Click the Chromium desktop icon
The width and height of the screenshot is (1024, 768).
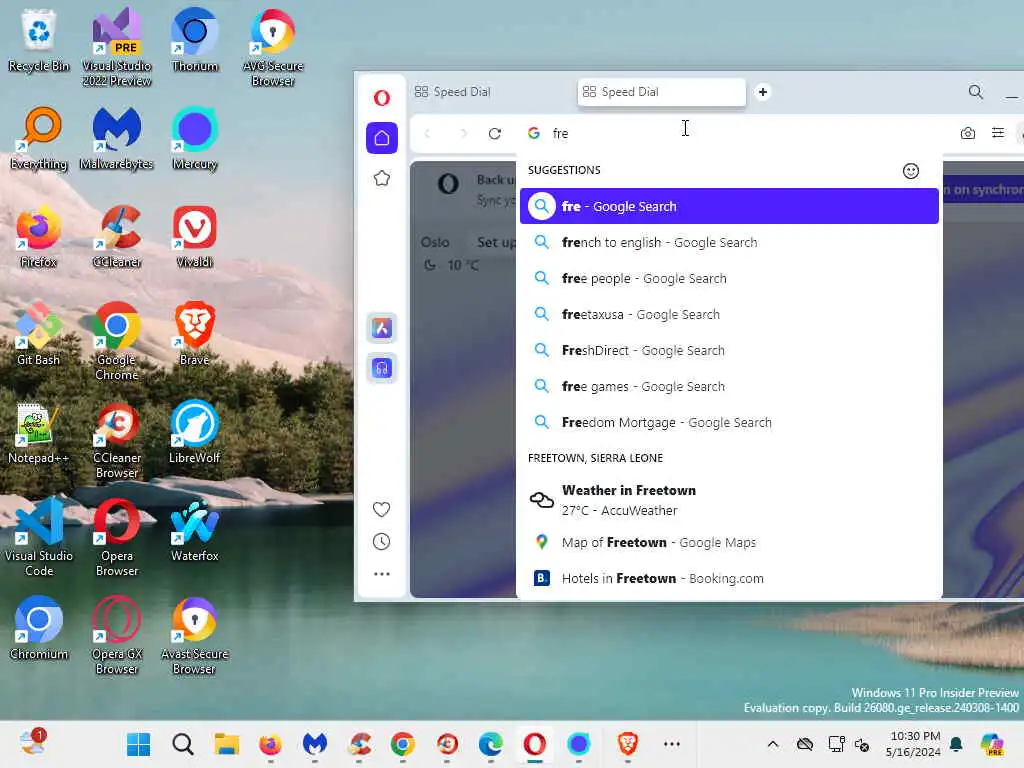point(39,628)
